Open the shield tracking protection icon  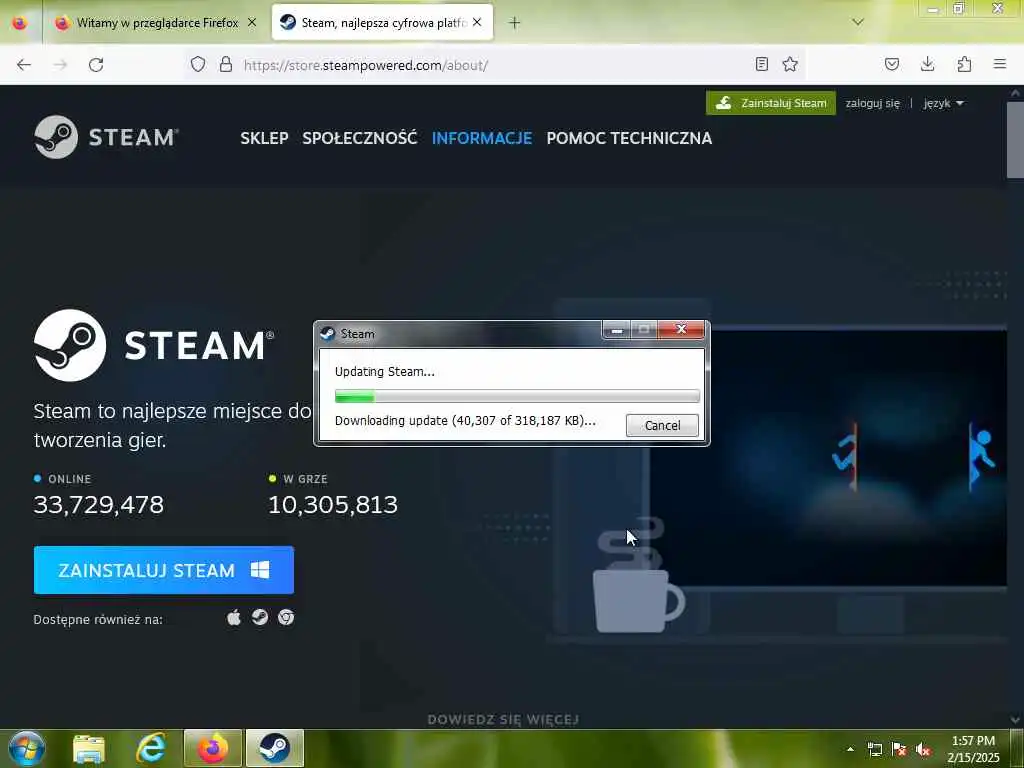coord(198,64)
